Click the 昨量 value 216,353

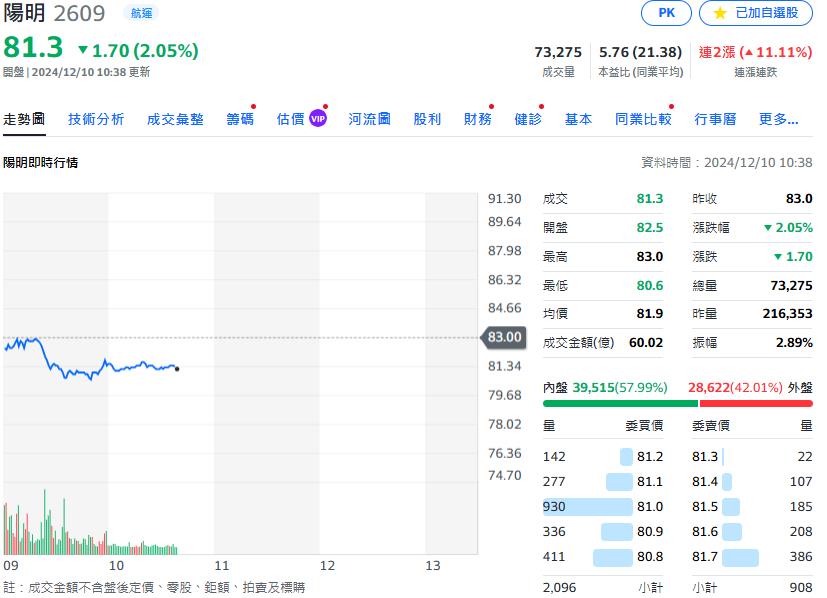click(x=787, y=314)
